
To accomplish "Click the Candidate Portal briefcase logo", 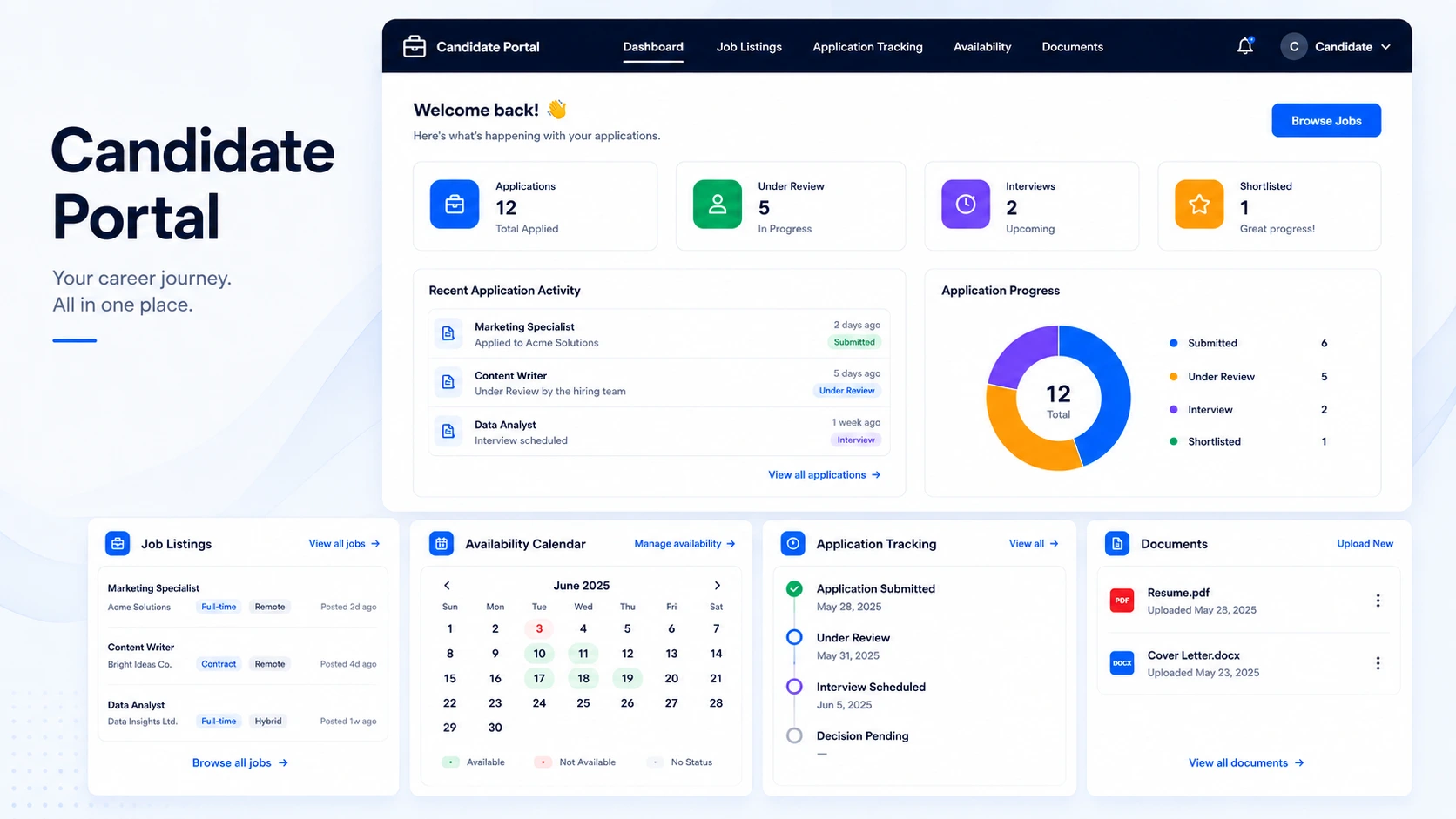I will coord(415,46).
